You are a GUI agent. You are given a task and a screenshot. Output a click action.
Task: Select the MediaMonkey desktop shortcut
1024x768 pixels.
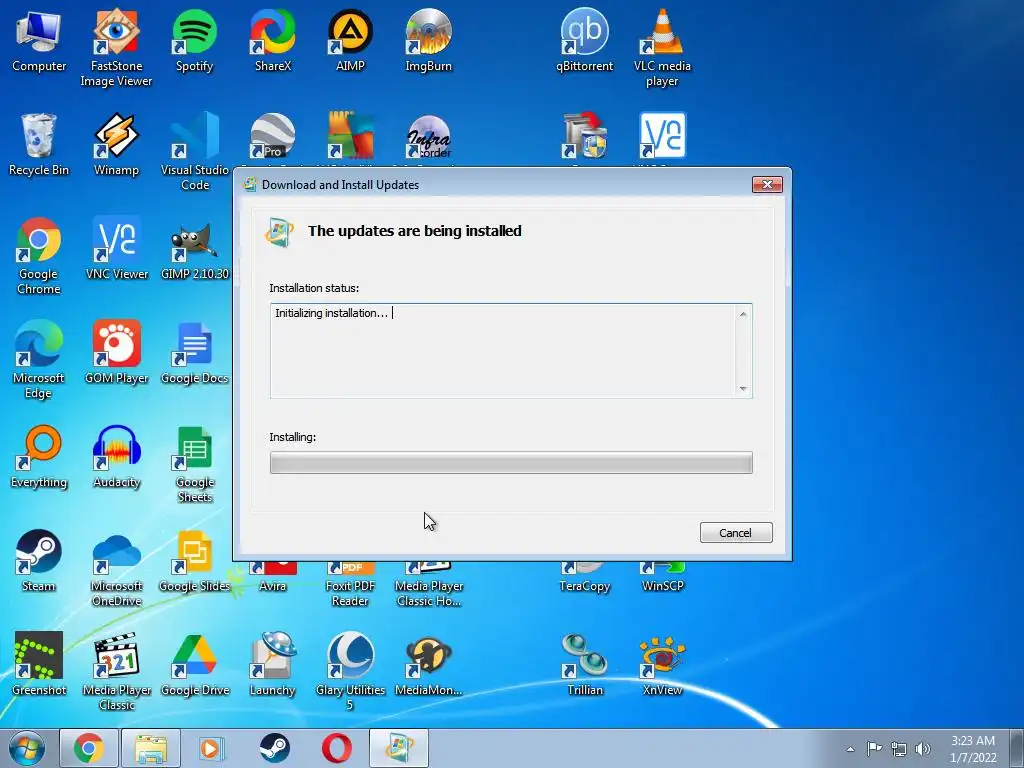[428, 665]
